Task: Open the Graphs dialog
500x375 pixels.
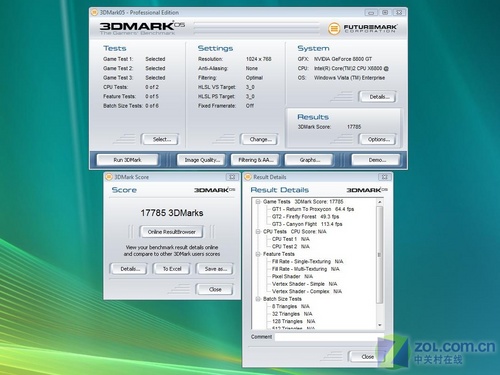Action: (309, 160)
